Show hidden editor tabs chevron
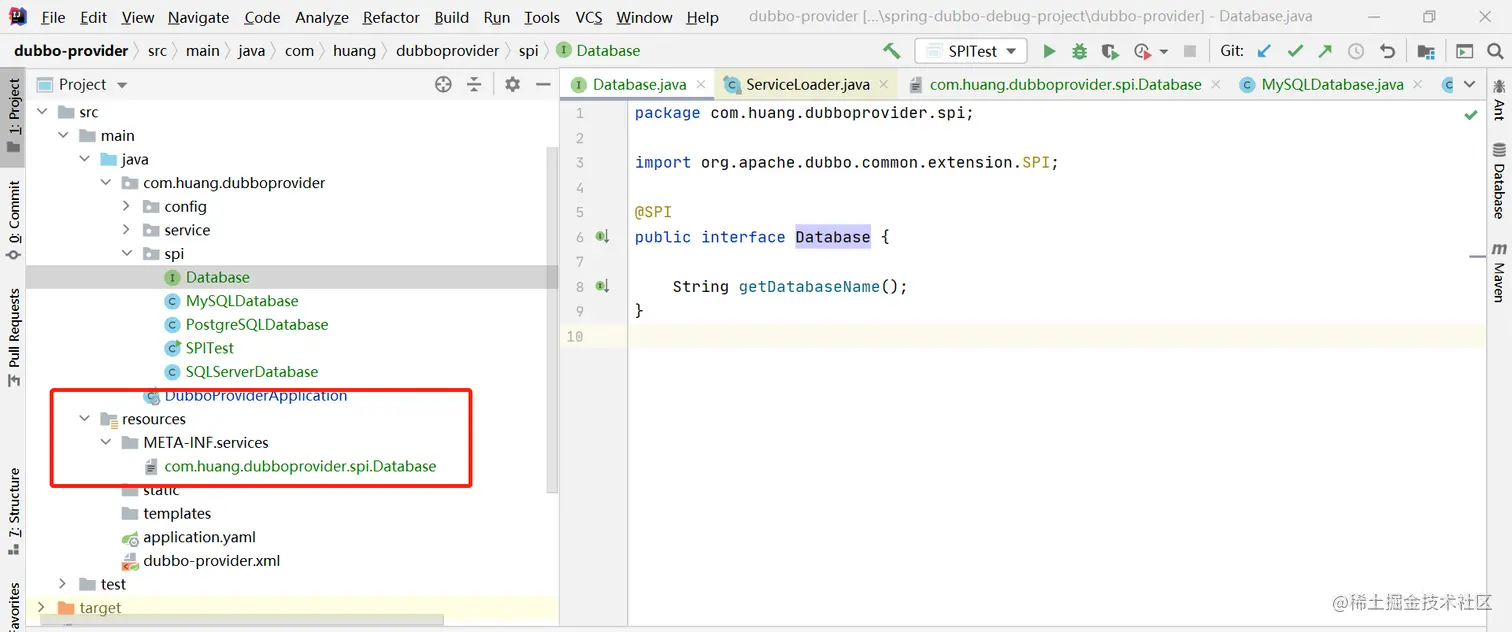1512x632 pixels. coord(1469,85)
